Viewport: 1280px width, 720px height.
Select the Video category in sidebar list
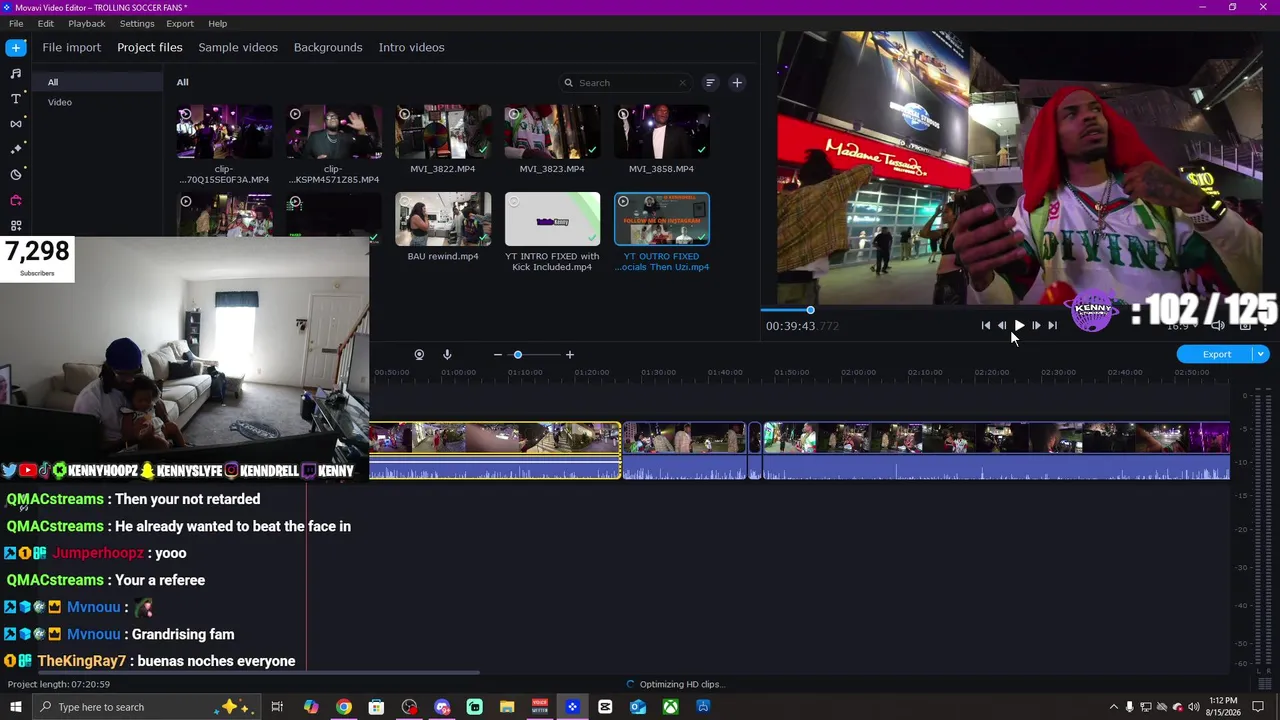point(97,102)
